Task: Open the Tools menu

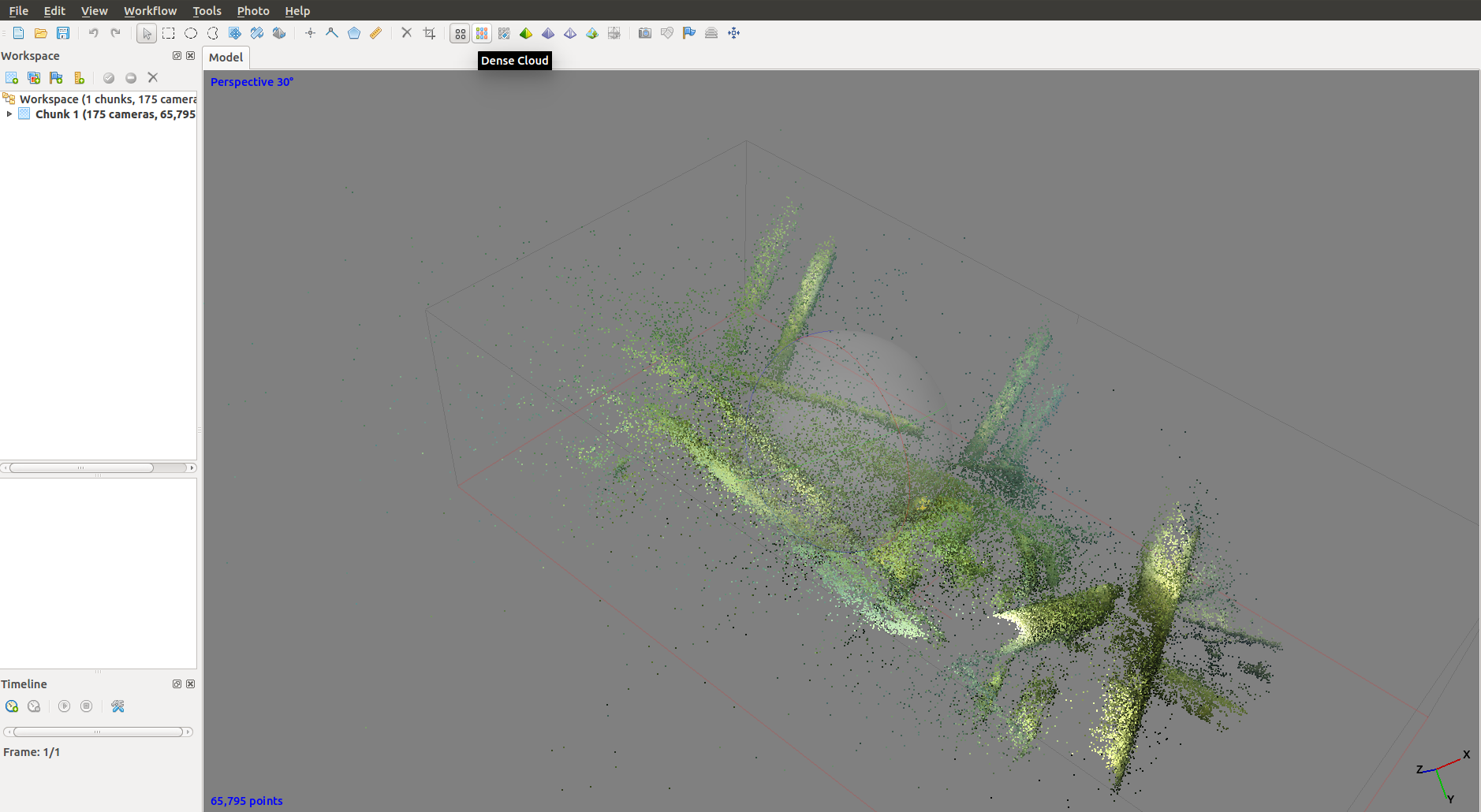Action: 207,11
